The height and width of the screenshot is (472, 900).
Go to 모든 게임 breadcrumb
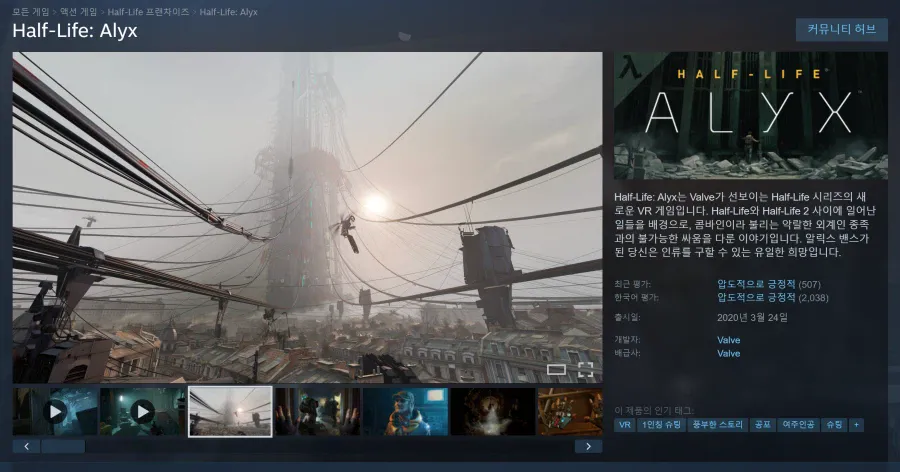coord(31,11)
